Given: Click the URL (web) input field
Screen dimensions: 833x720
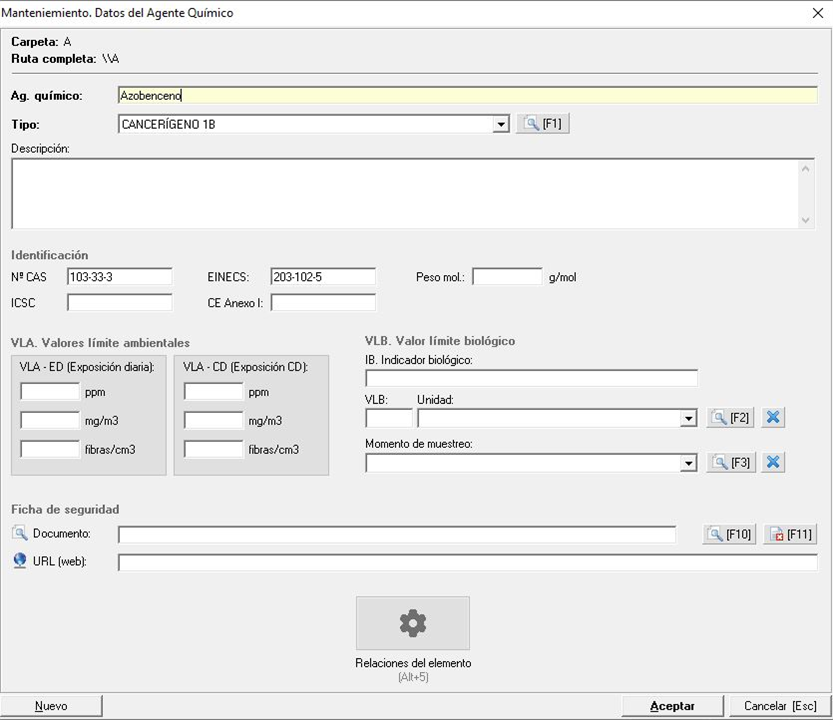Looking at the screenshot, I should click(466, 562).
